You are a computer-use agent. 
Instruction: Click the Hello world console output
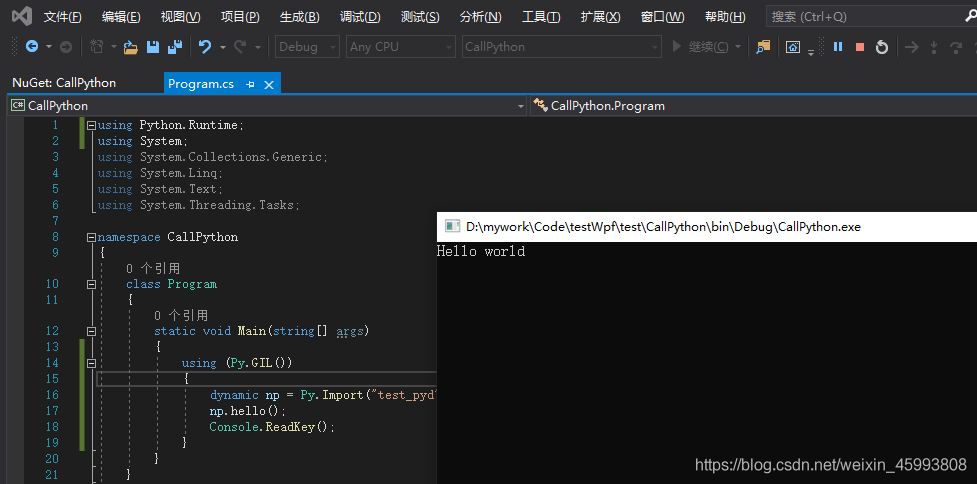(480, 252)
